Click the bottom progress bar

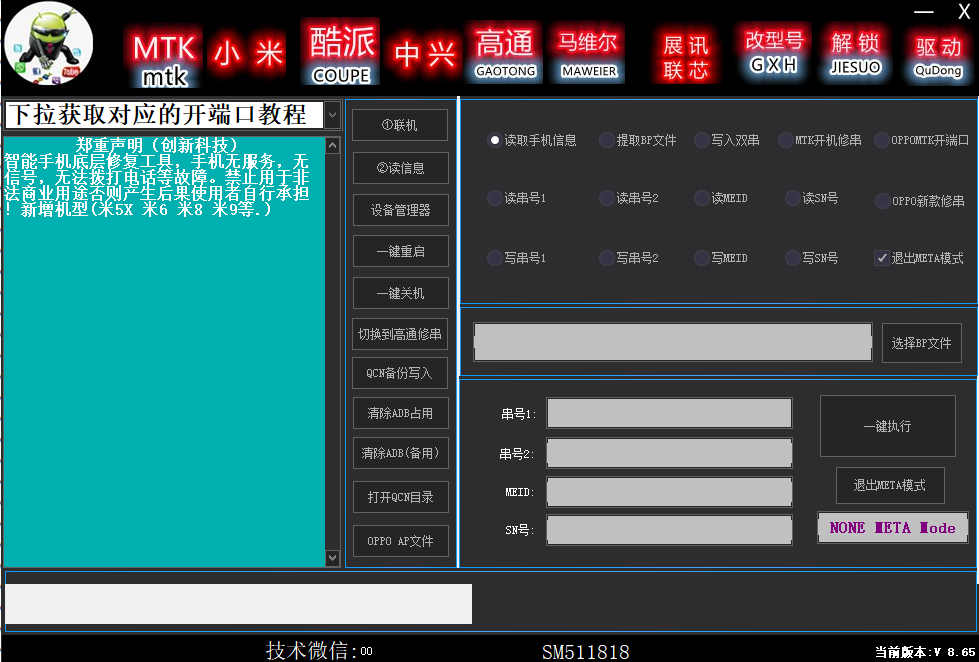[238, 603]
